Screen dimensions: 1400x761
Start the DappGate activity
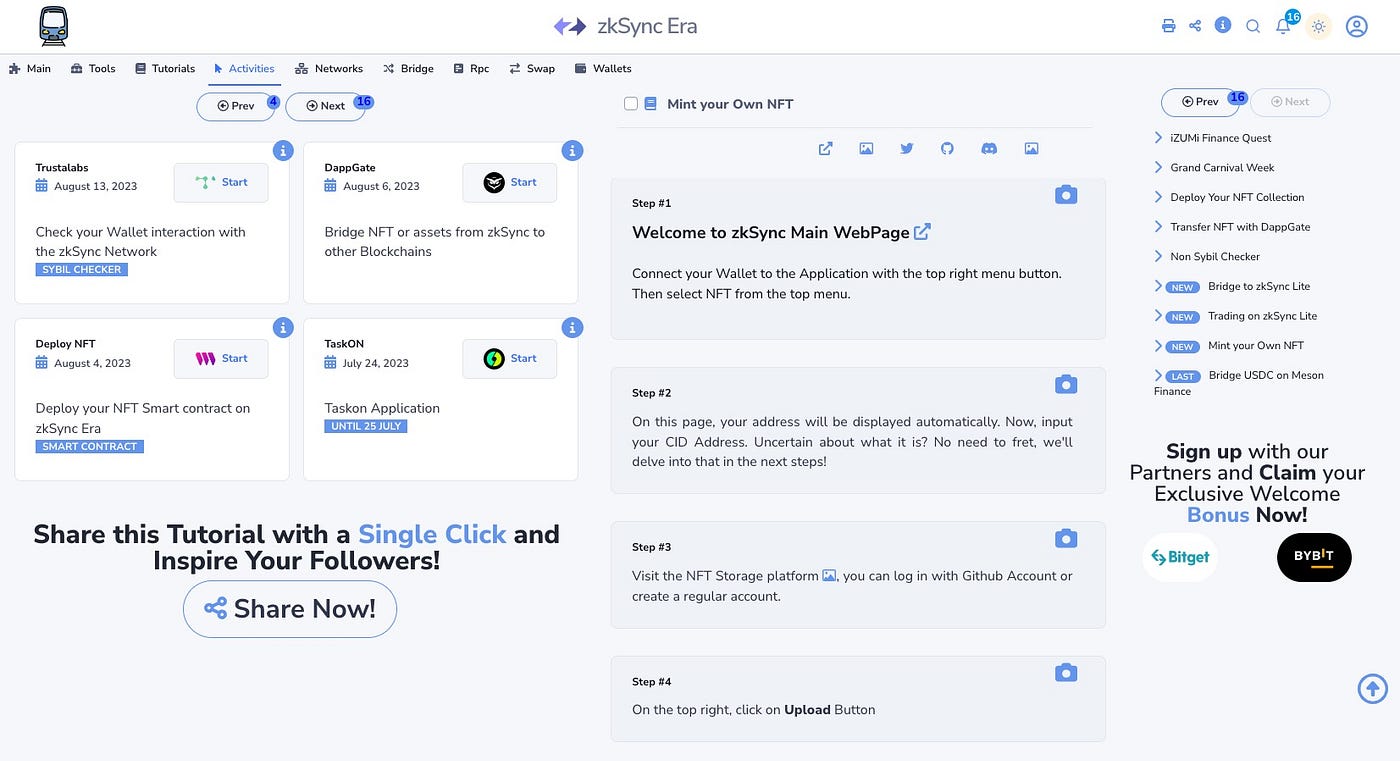pos(510,182)
